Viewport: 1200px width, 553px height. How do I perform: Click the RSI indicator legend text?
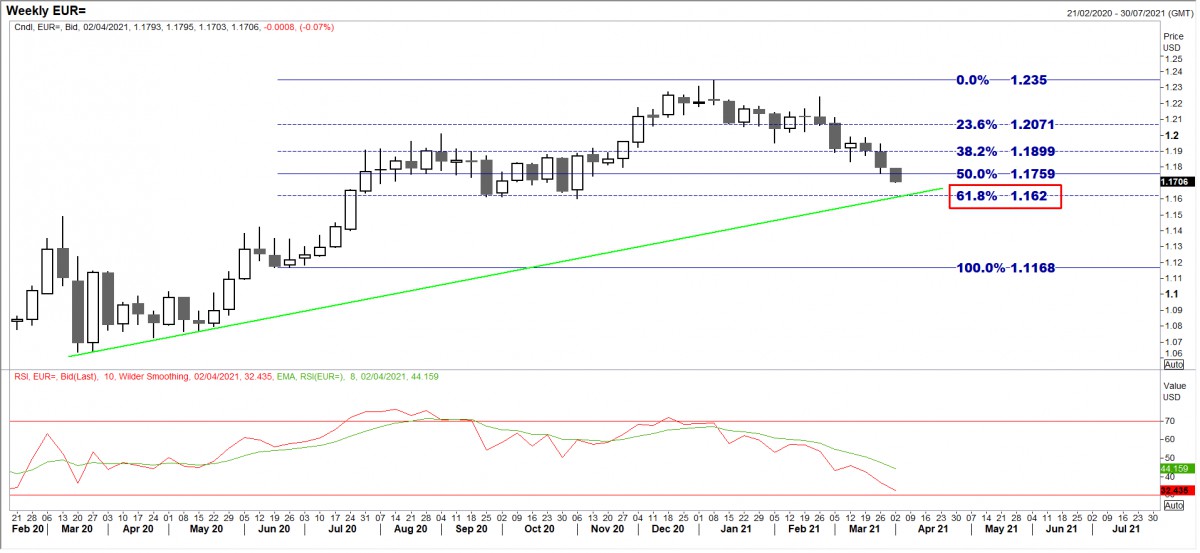(225, 376)
